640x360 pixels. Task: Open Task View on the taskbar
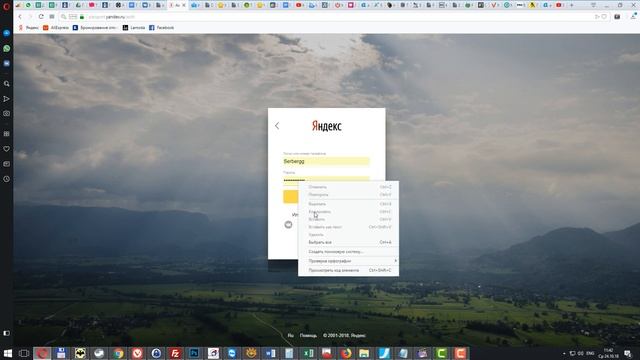tap(24, 353)
